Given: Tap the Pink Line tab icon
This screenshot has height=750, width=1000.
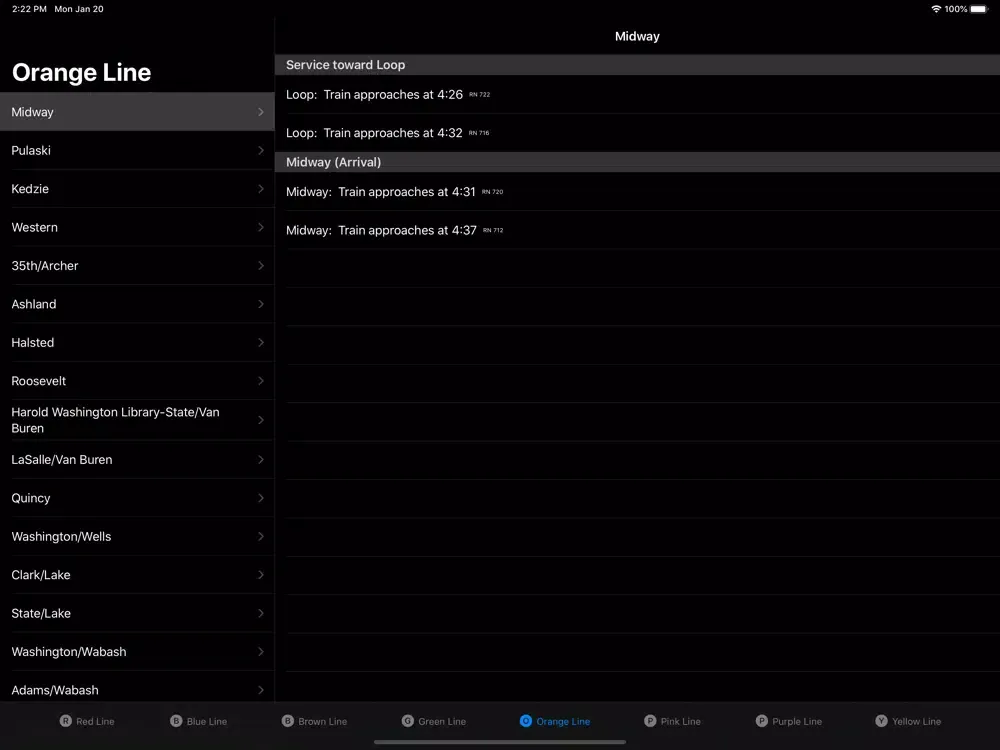Looking at the screenshot, I should pyautogui.click(x=650, y=721).
